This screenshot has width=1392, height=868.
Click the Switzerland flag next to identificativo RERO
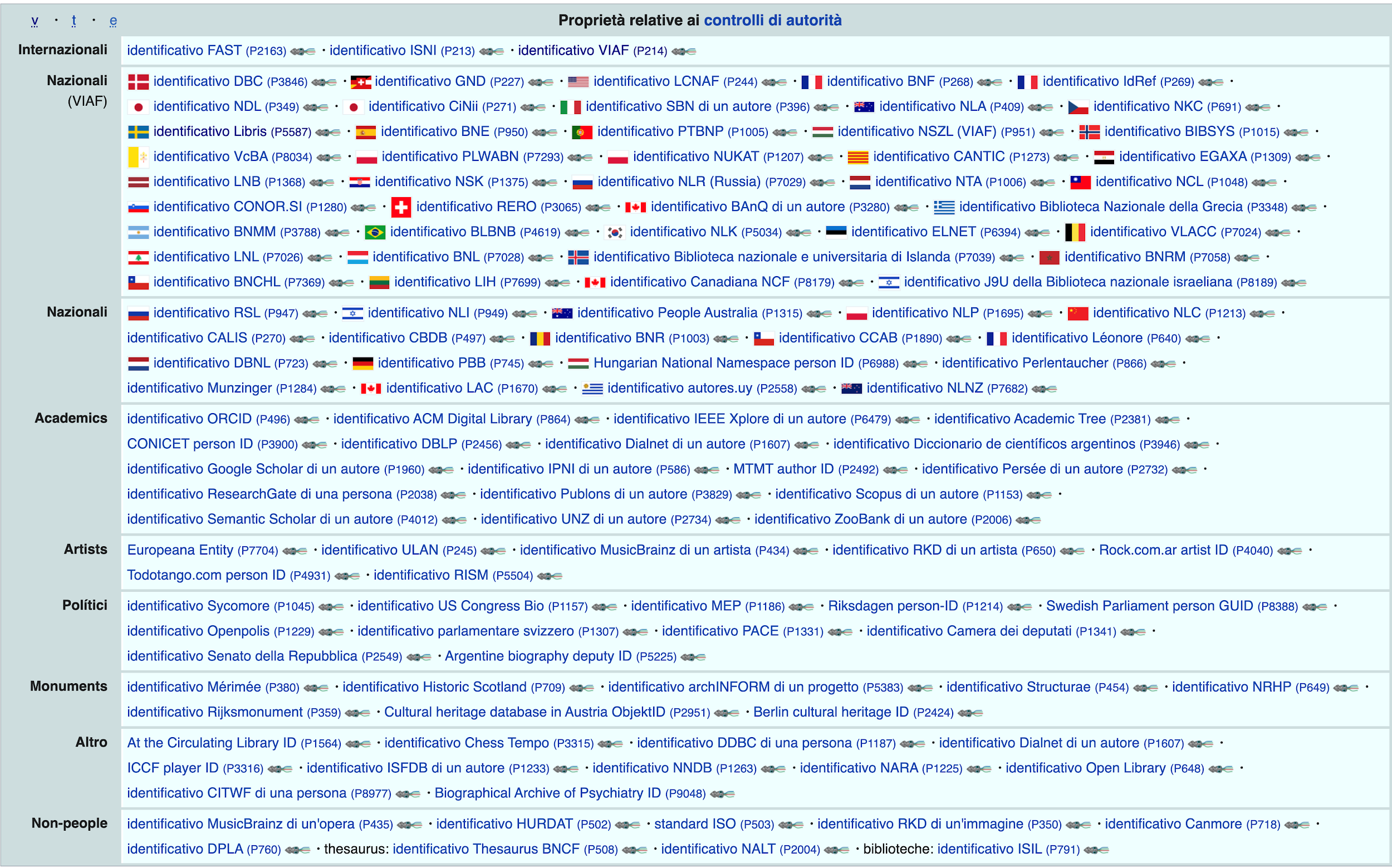(x=401, y=207)
